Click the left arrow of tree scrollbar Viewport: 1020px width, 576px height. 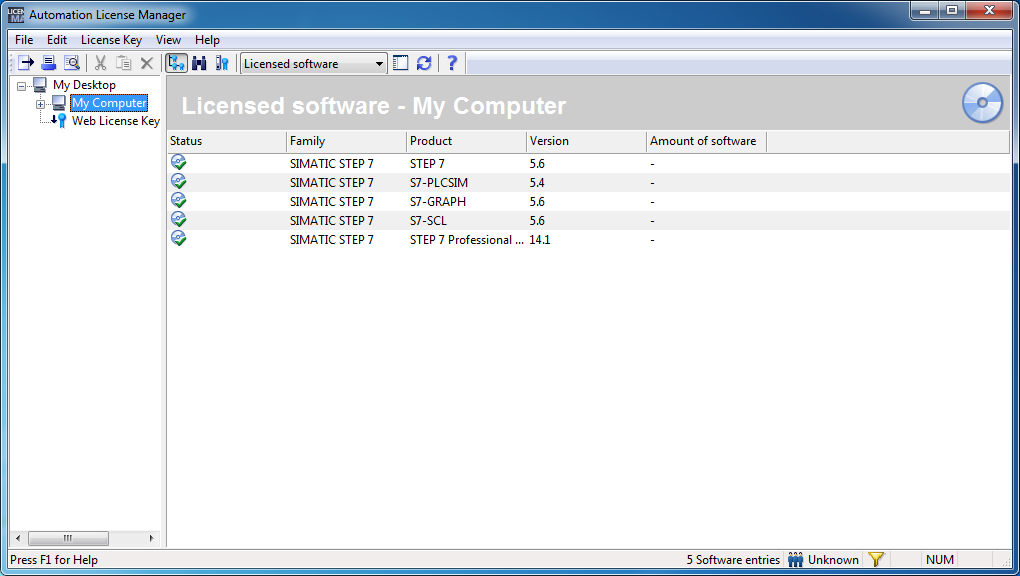point(18,538)
